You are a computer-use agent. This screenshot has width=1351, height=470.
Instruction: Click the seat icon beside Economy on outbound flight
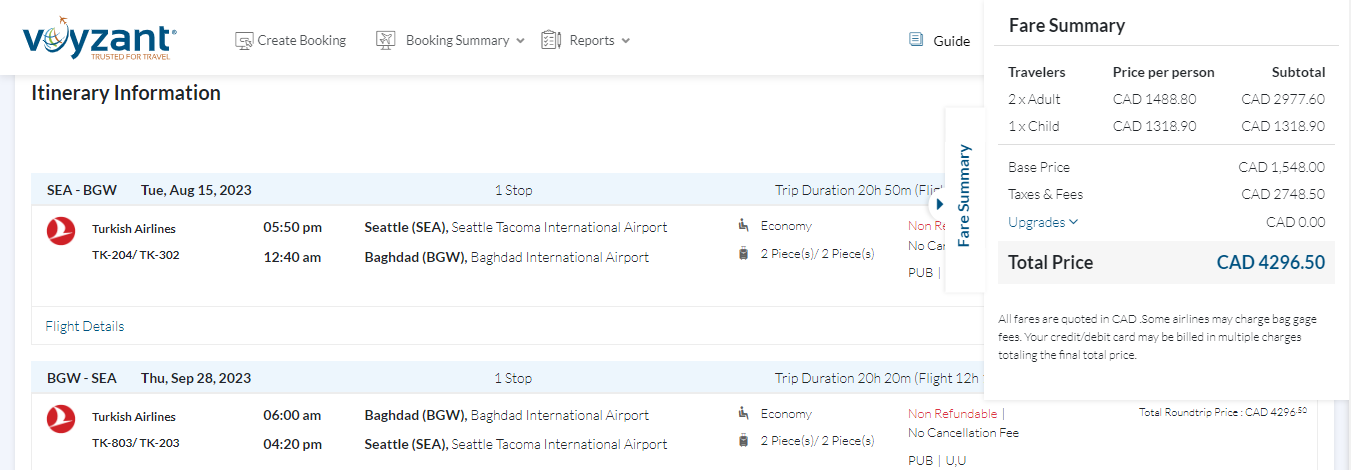pos(743,226)
